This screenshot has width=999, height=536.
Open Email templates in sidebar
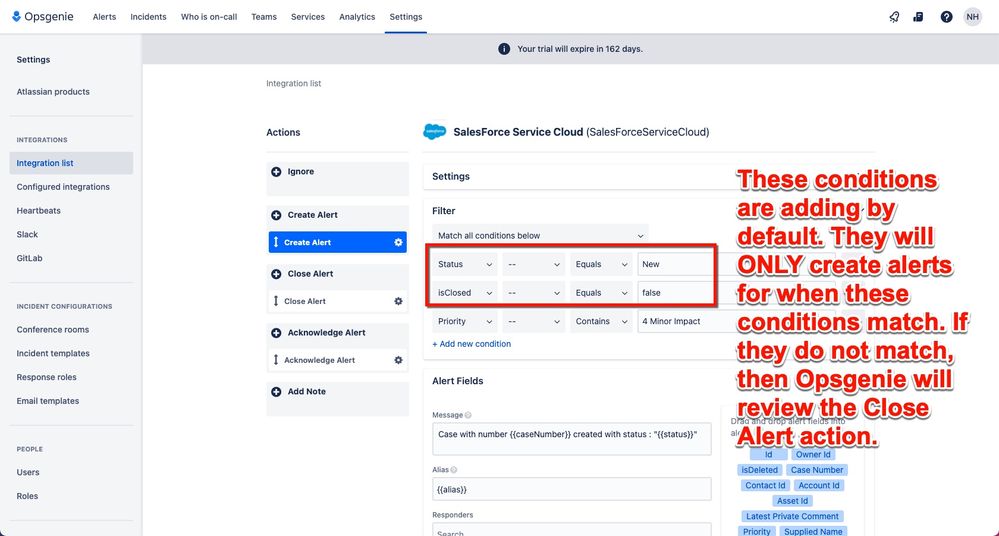[48, 401]
